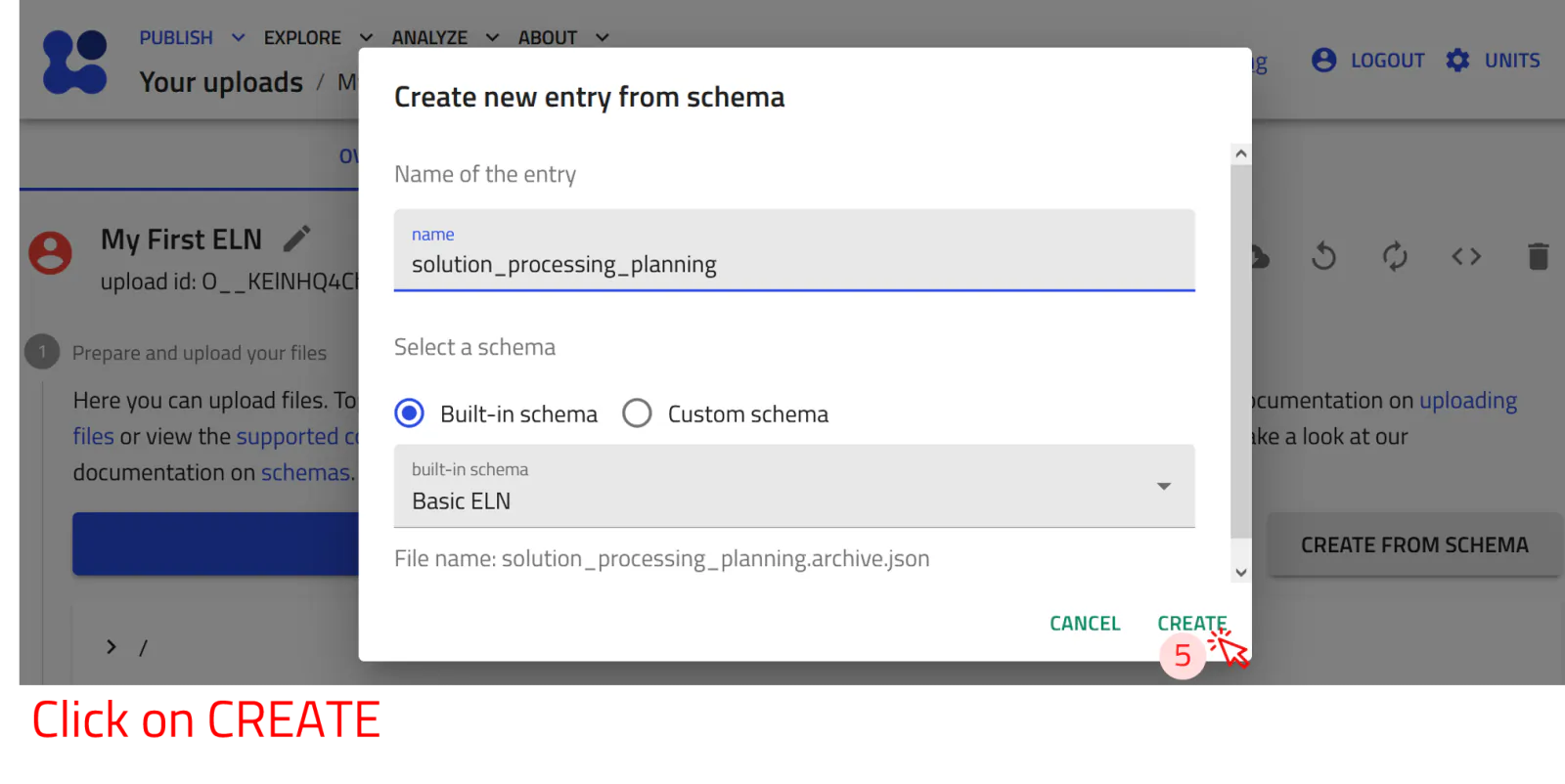Click the reprocess circular arrows icon
Viewport: 1565px width, 784px height.
[x=1395, y=256]
